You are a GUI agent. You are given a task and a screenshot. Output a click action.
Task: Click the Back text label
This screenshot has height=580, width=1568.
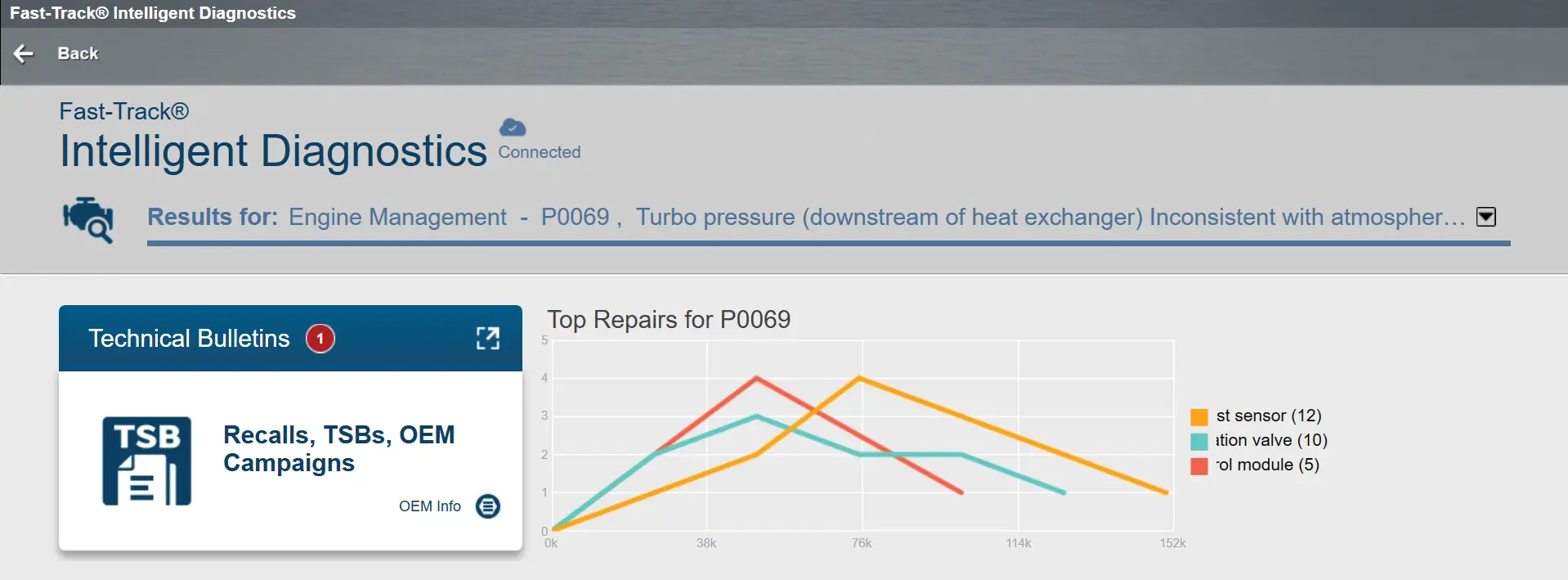(x=78, y=54)
